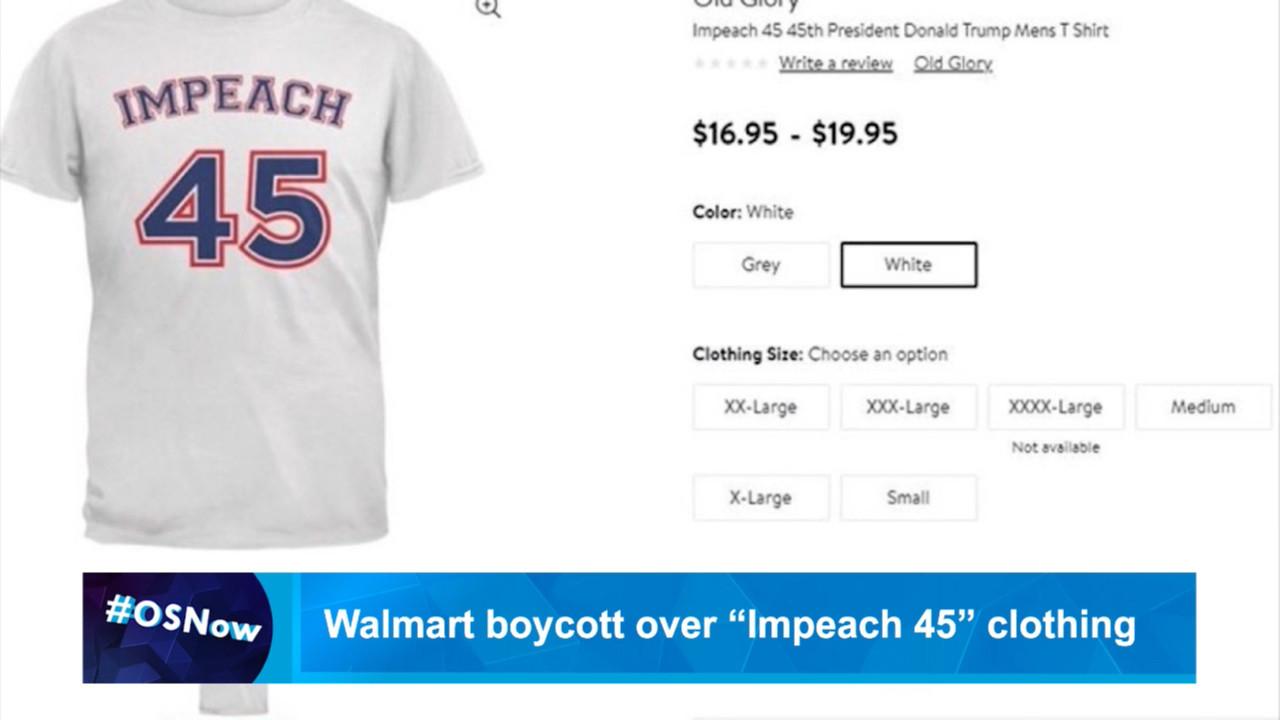
Task: Choose the XX-Large clothing size
Action: coord(760,407)
